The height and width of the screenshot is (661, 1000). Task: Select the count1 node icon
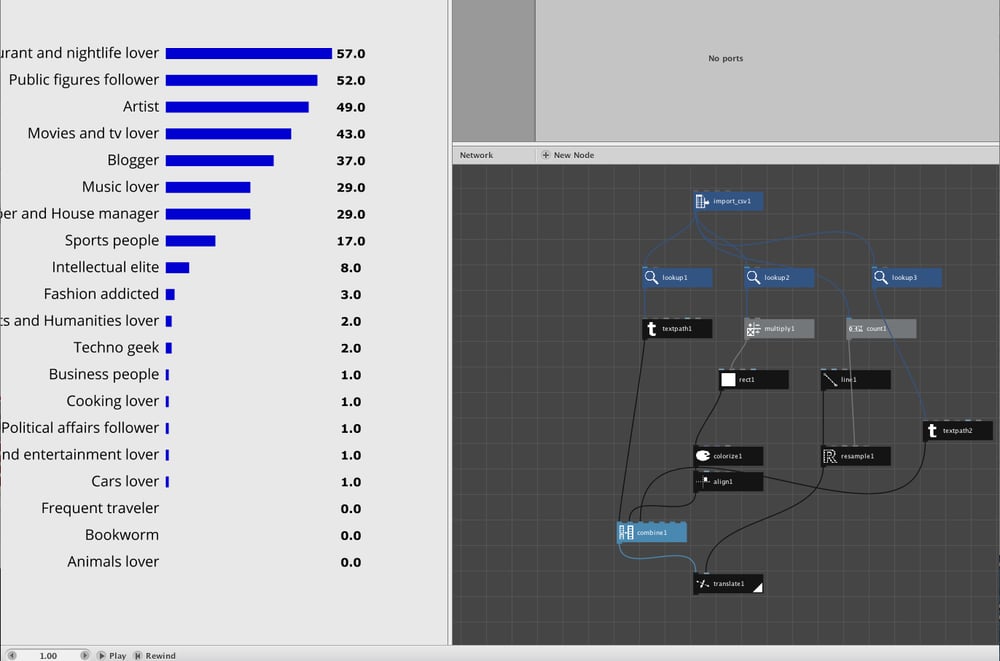pos(855,329)
